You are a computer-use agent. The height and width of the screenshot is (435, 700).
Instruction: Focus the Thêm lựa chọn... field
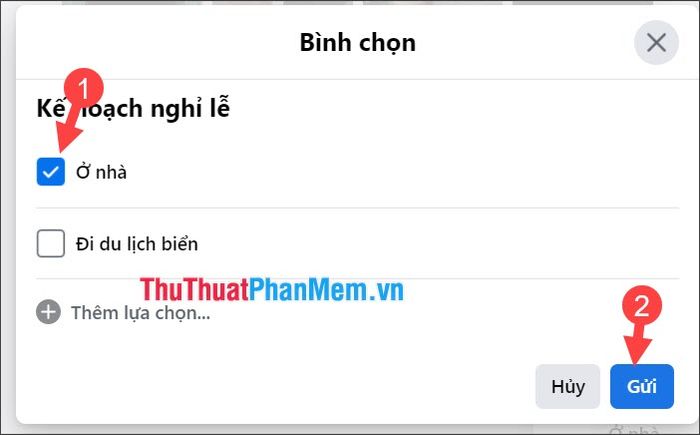(141, 313)
